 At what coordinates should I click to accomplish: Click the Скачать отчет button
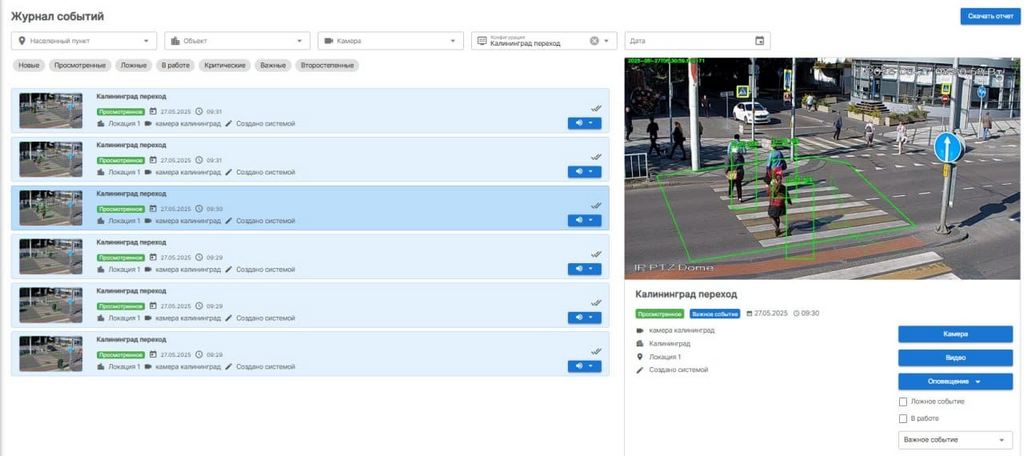[x=989, y=16]
